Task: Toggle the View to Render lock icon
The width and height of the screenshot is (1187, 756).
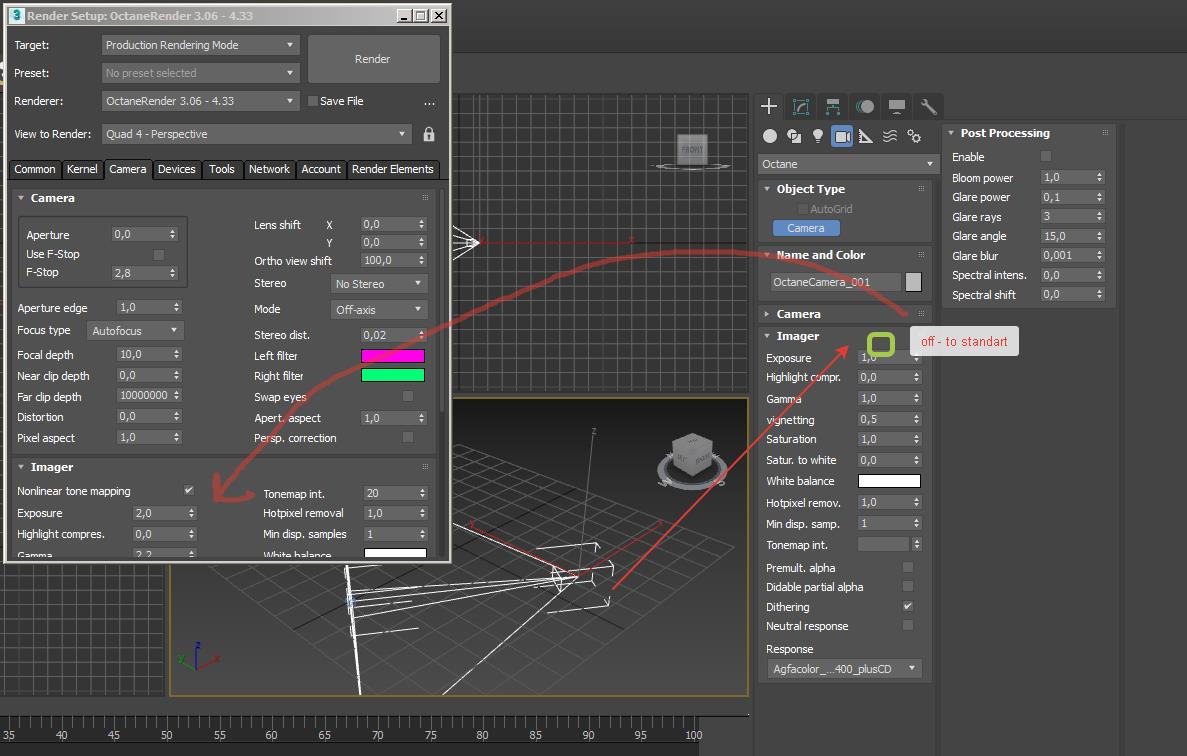Action: tap(428, 134)
